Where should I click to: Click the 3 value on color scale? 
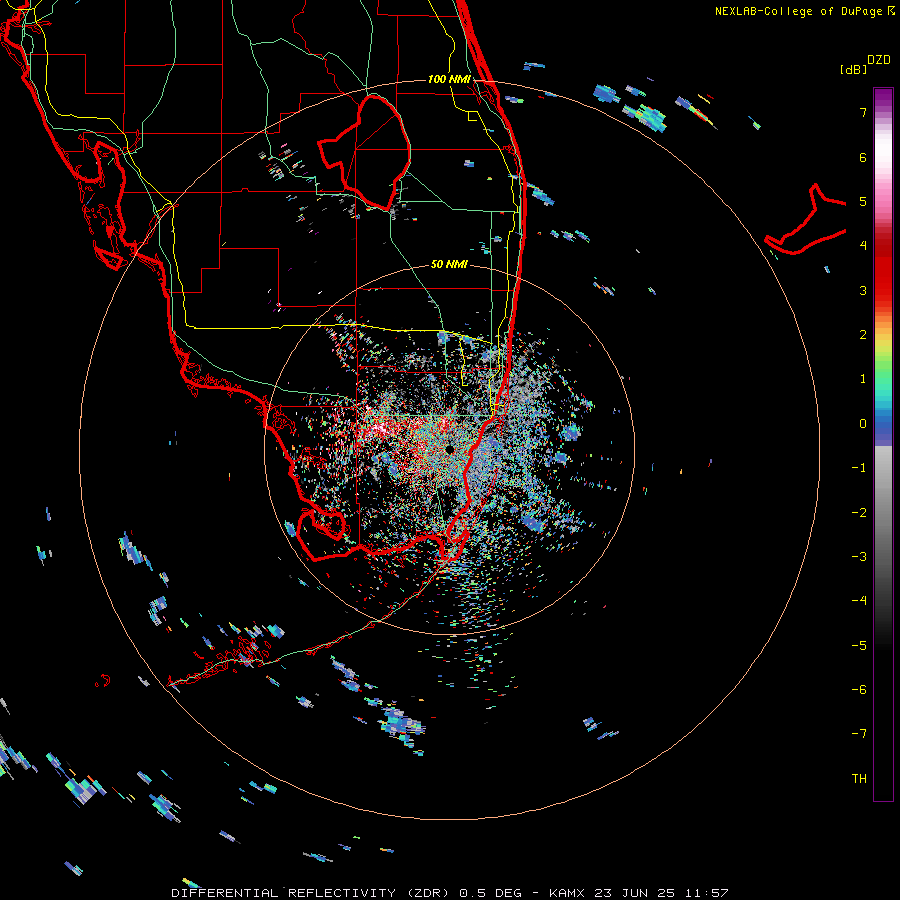pos(863,290)
